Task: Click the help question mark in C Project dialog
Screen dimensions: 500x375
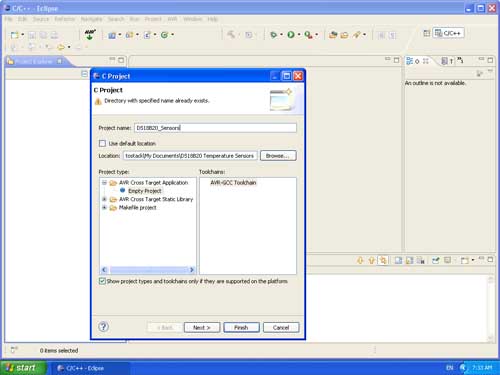Action: pyautogui.click(x=103, y=327)
